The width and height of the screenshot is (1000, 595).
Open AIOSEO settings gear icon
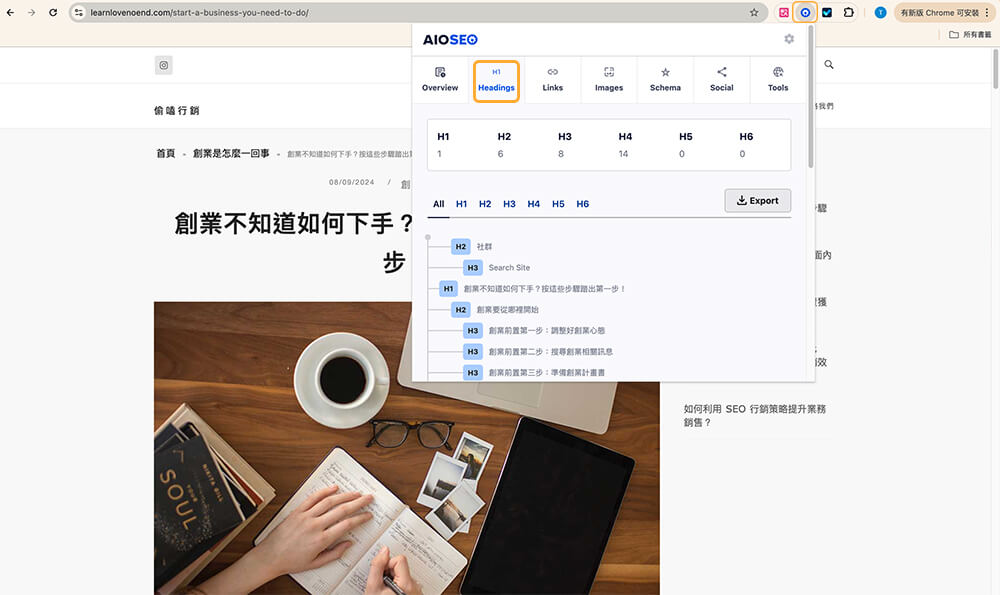(789, 39)
